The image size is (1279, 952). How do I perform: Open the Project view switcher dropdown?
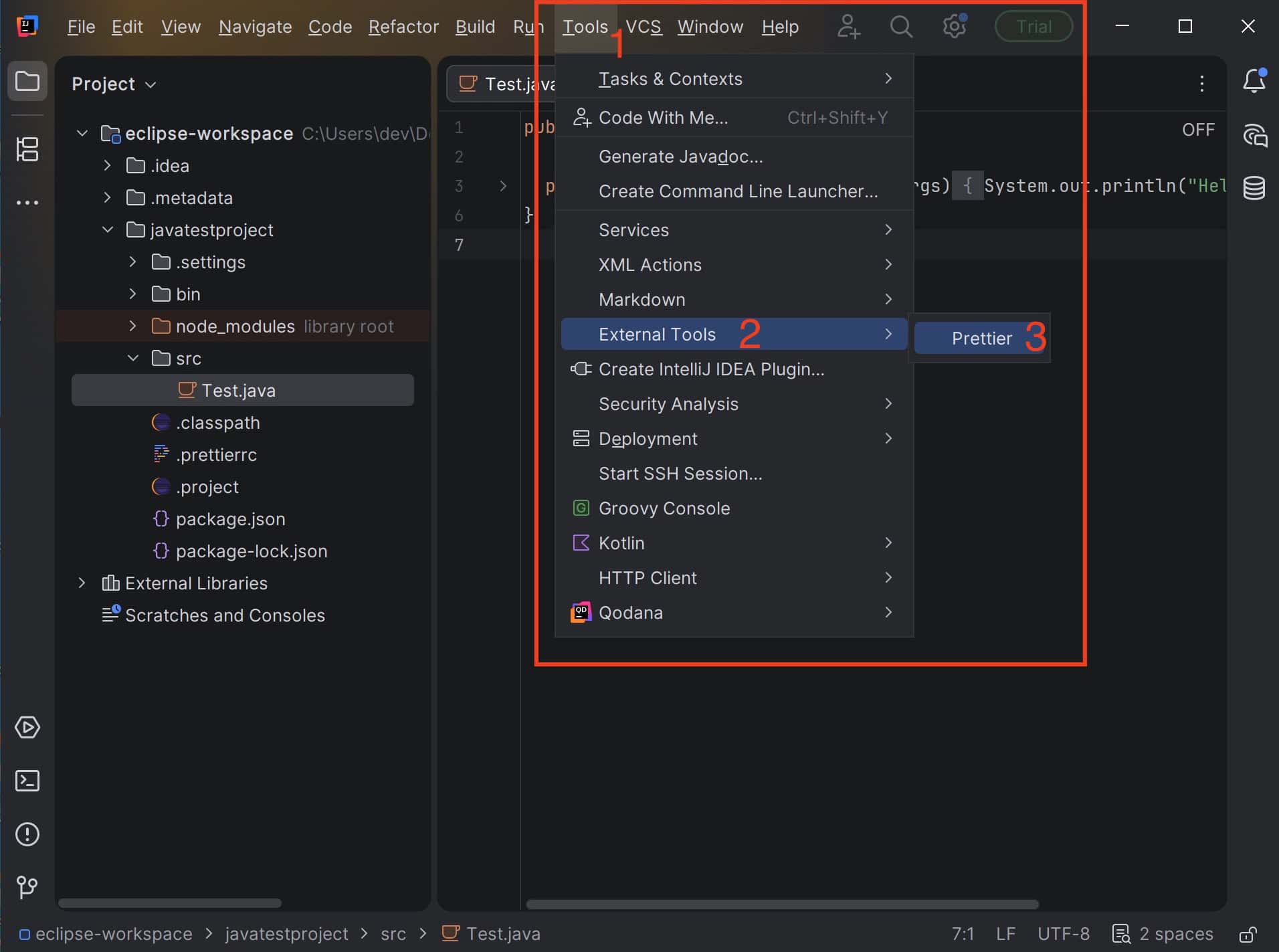point(150,84)
